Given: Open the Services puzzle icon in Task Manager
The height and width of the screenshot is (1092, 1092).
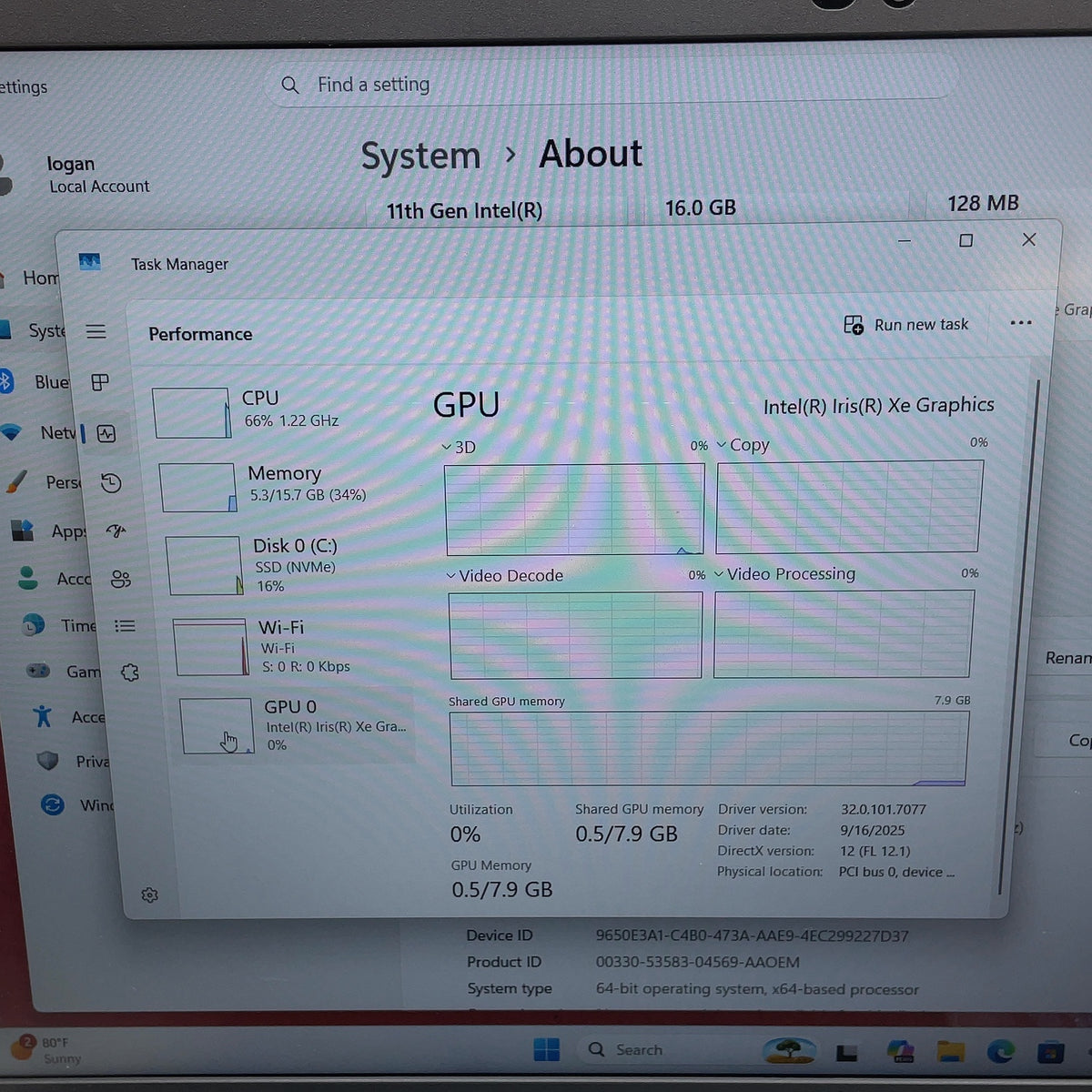Looking at the screenshot, I should (x=129, y=672).
